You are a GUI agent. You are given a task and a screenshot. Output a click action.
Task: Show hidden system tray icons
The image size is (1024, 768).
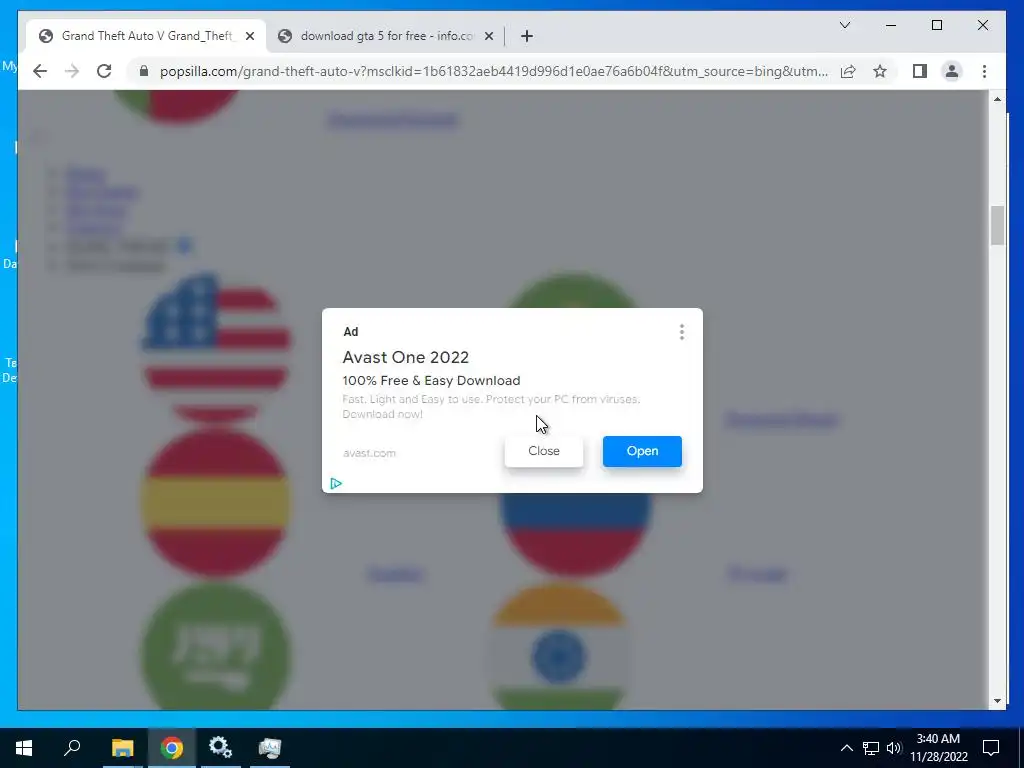[846, 748]
